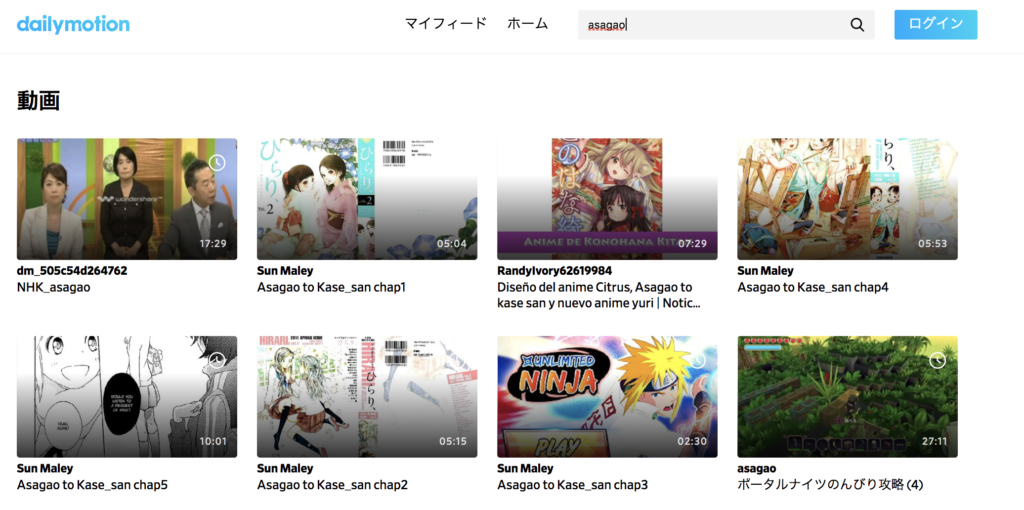The width and height of the screenshot is (1024, 510).
Task: Click the 27:11 duration label
Action: click(935, 441)
